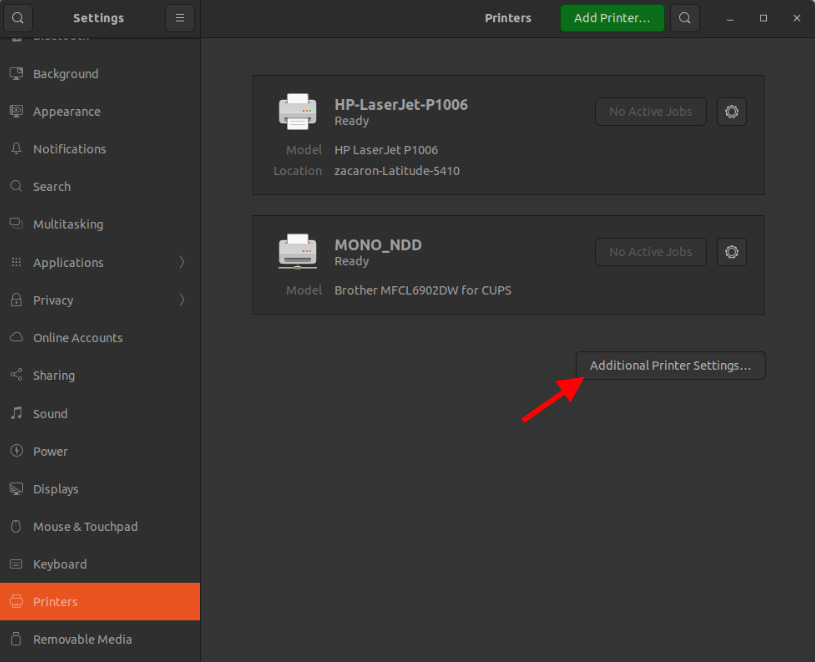815x662 pixels.
Task: Click the MONO_NDD printer icon
Action: (x=297, y=252)
